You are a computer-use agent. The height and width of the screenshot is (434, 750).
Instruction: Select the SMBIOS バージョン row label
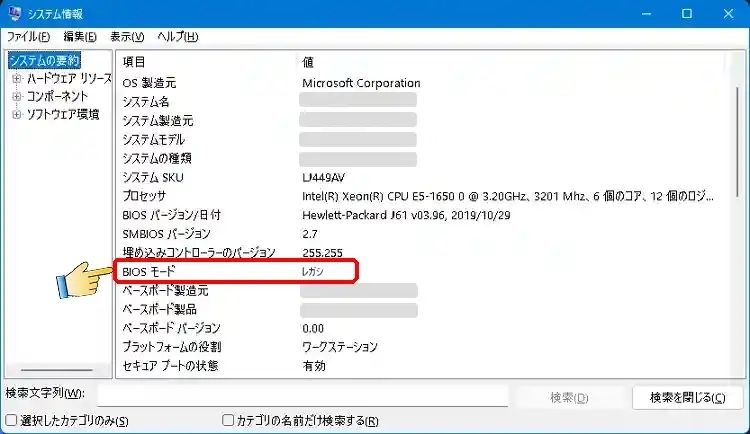[166, 234]
